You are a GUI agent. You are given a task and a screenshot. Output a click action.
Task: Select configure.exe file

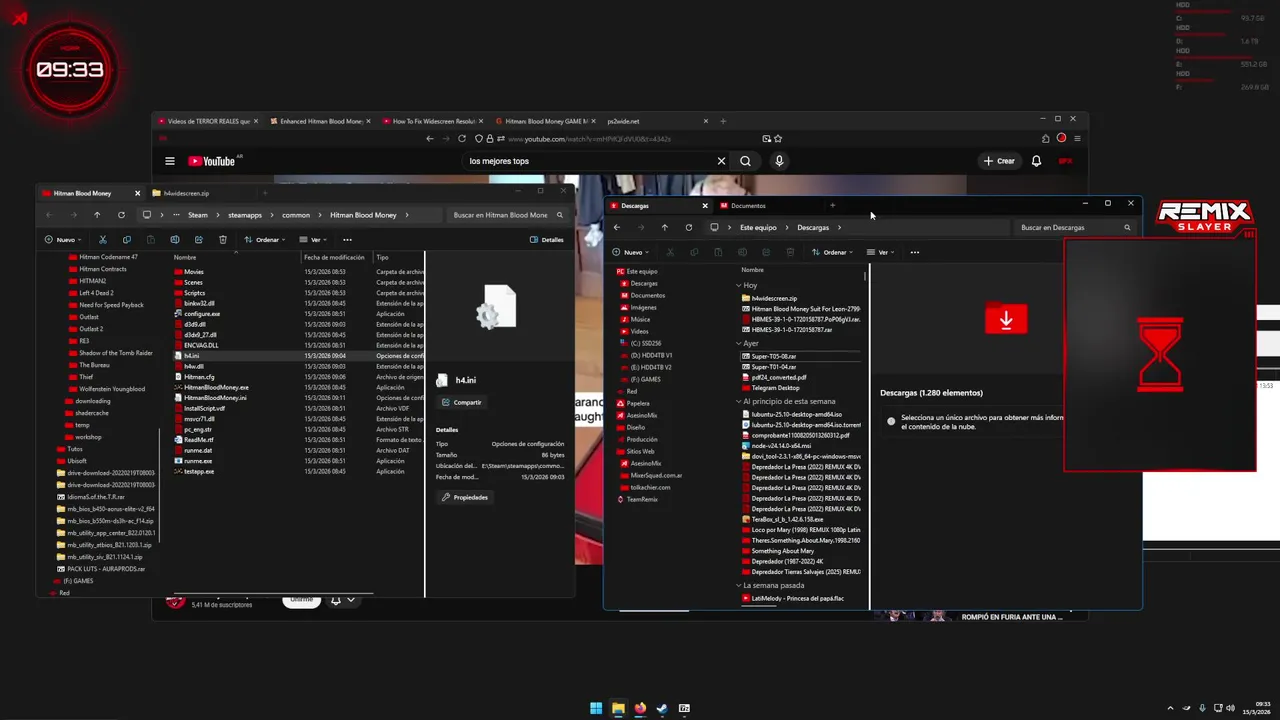click(x=202, y=314)
